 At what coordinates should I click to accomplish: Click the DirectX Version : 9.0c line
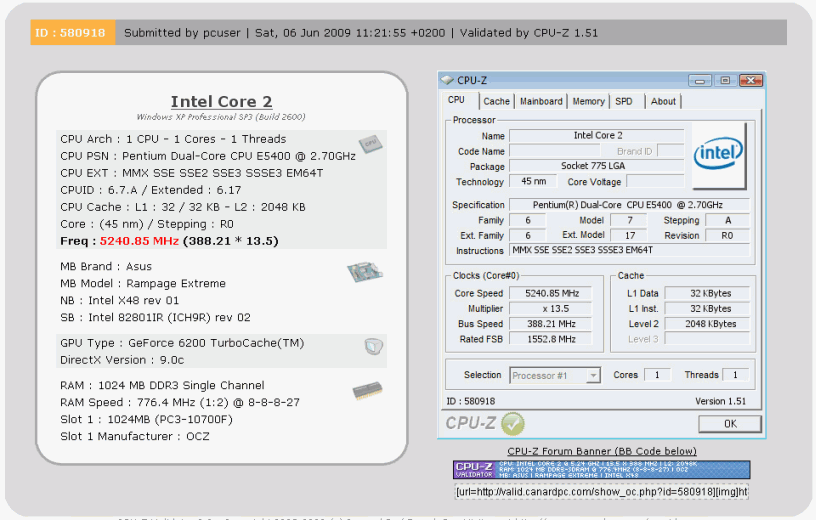point(122,360)
